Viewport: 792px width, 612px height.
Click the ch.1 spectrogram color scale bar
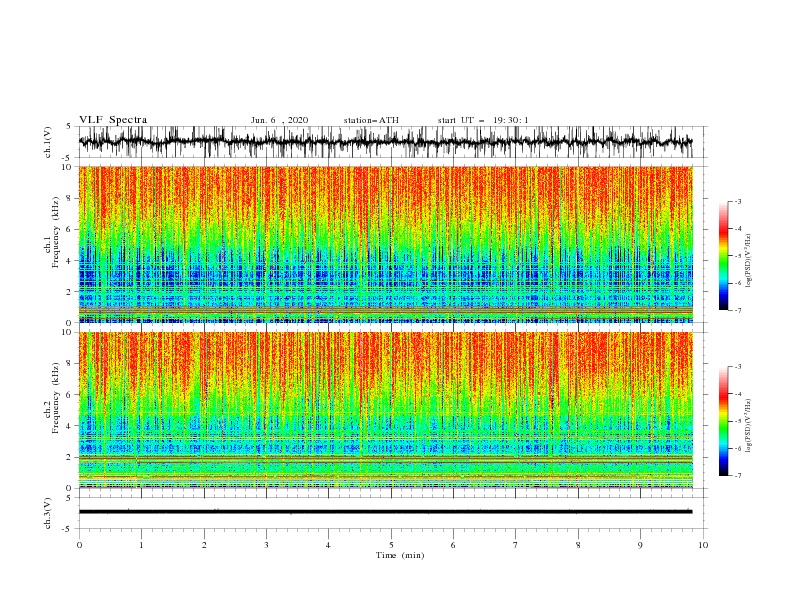click(723, 256)
